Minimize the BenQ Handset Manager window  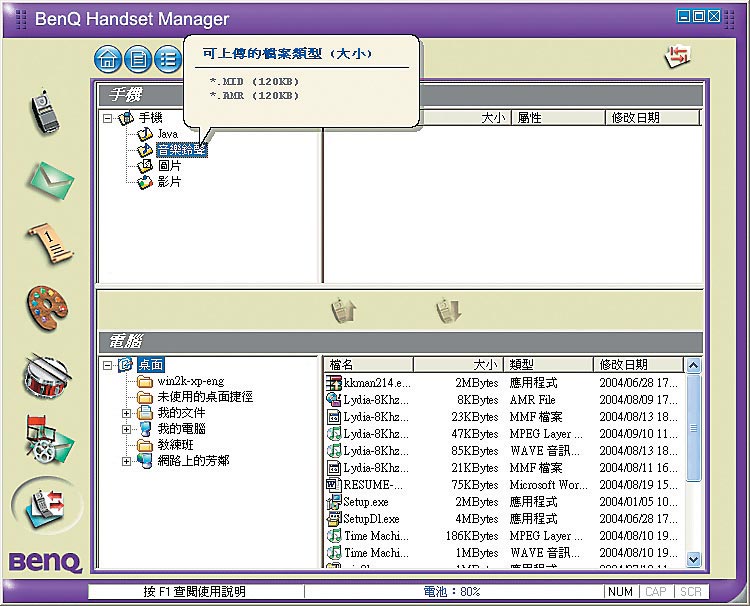point(684,17)
